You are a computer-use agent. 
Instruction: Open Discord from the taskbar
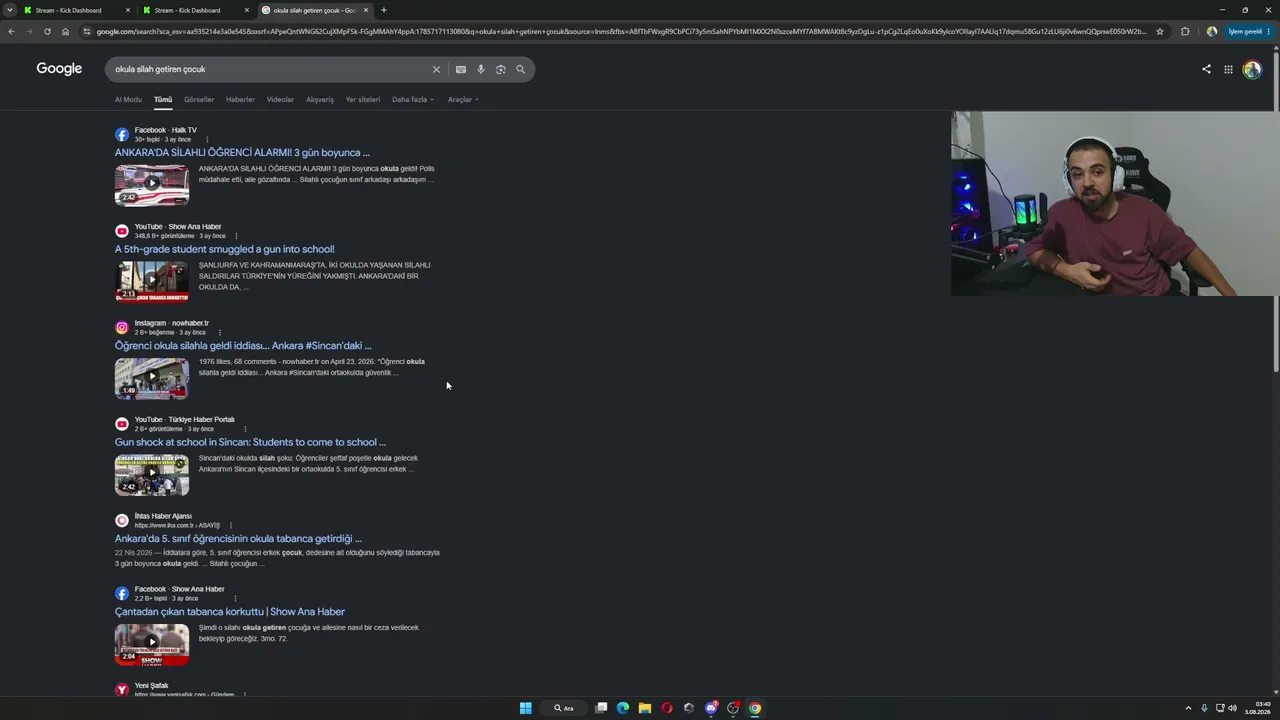click(711, 708)
